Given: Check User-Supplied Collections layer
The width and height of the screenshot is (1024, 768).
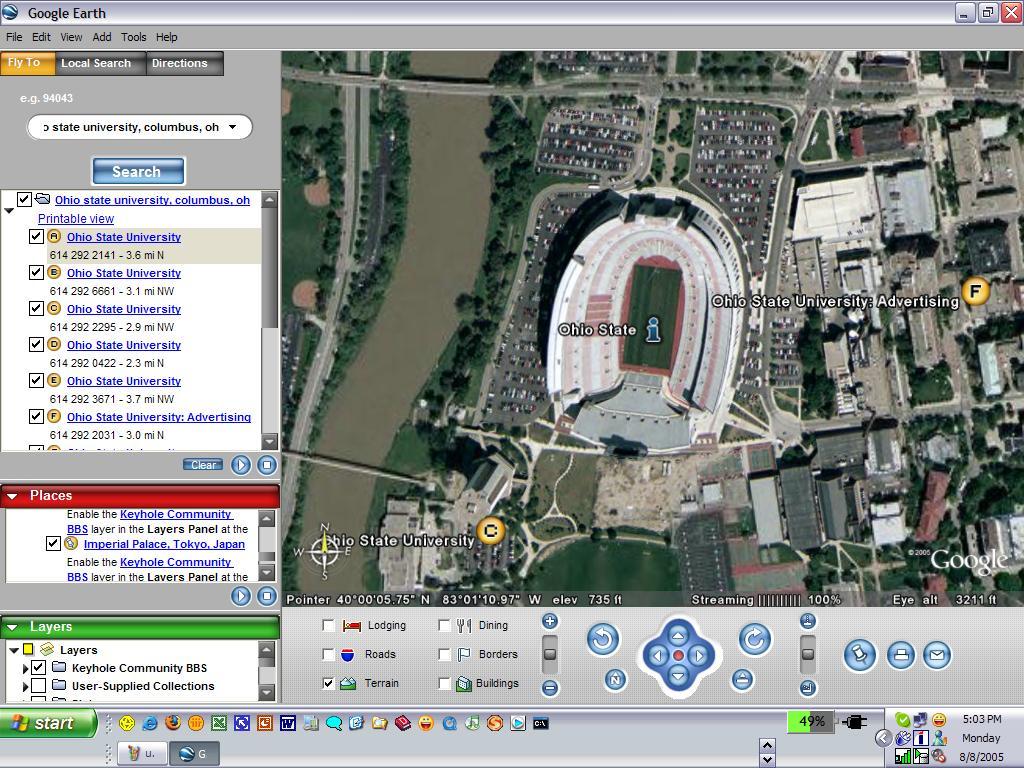Looking at the screenshot, I should coord(39,686).
